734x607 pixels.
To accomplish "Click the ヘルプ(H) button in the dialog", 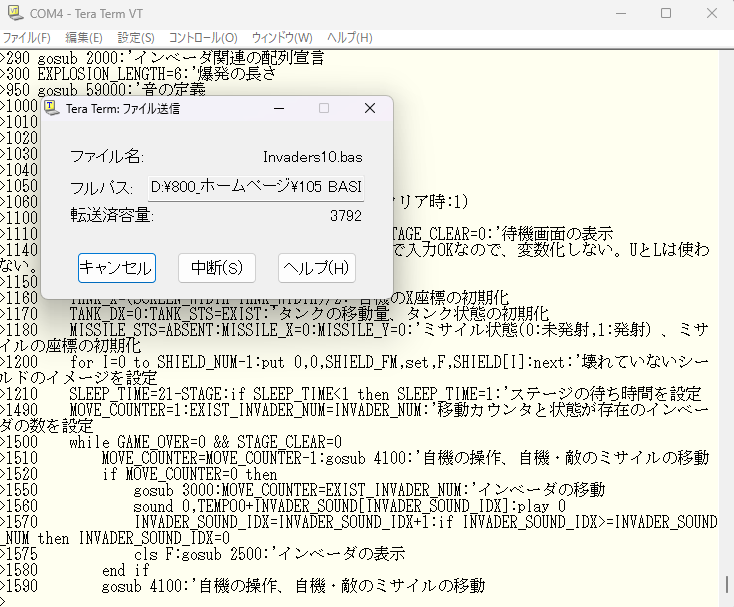I will pos(317,268).
